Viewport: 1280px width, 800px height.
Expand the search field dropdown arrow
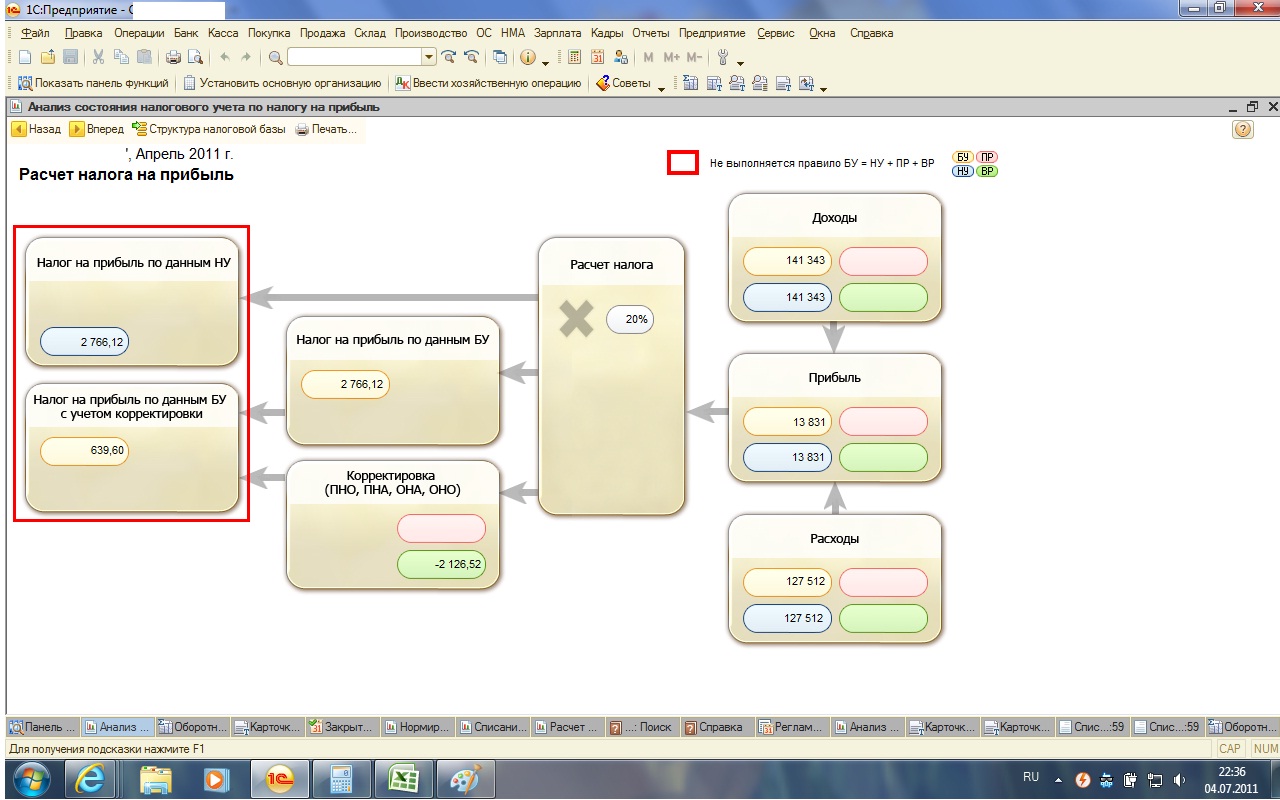(429, 57)
